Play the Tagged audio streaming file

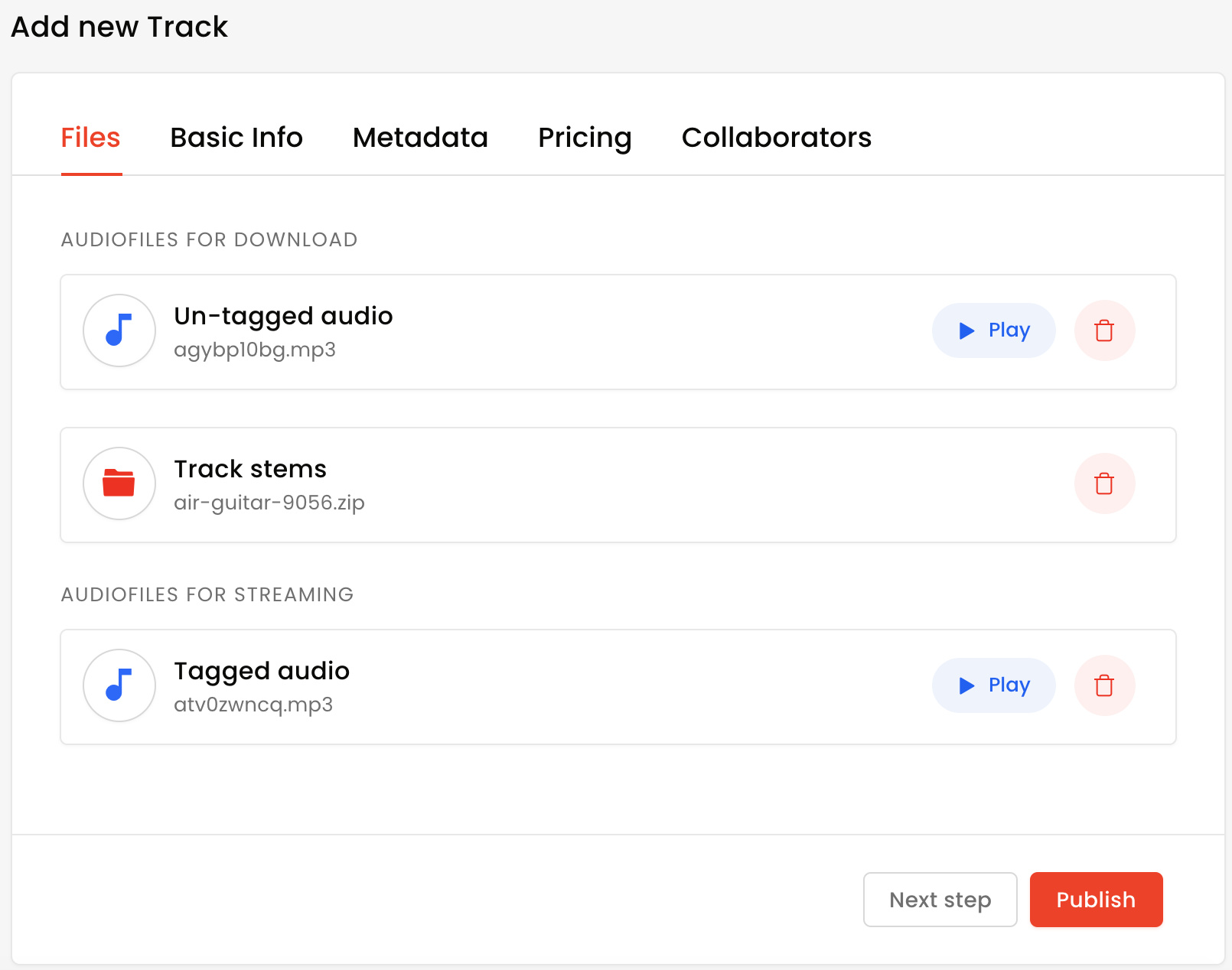pyautogui.click(x=993, y=685)
